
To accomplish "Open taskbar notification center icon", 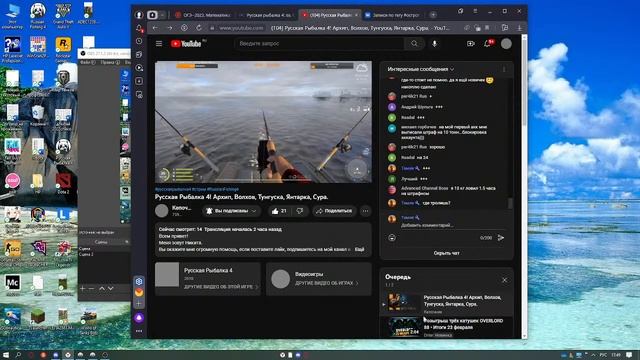I will click(630, 355).
